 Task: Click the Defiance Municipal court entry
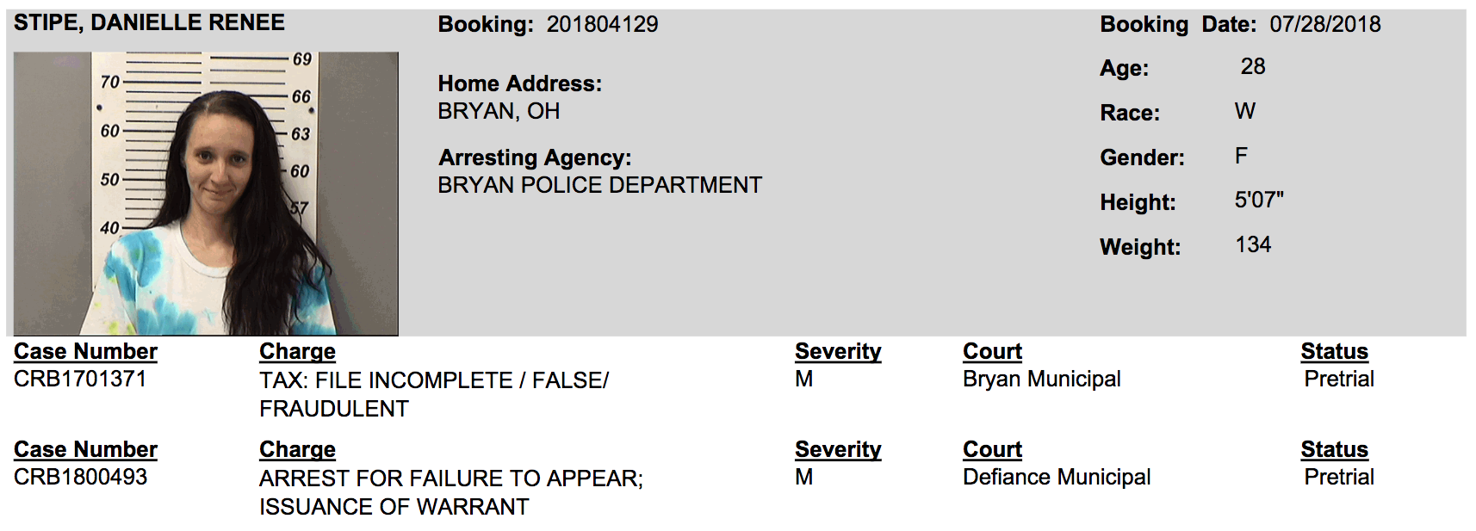pyautogui.click(x=1056, y=477)
